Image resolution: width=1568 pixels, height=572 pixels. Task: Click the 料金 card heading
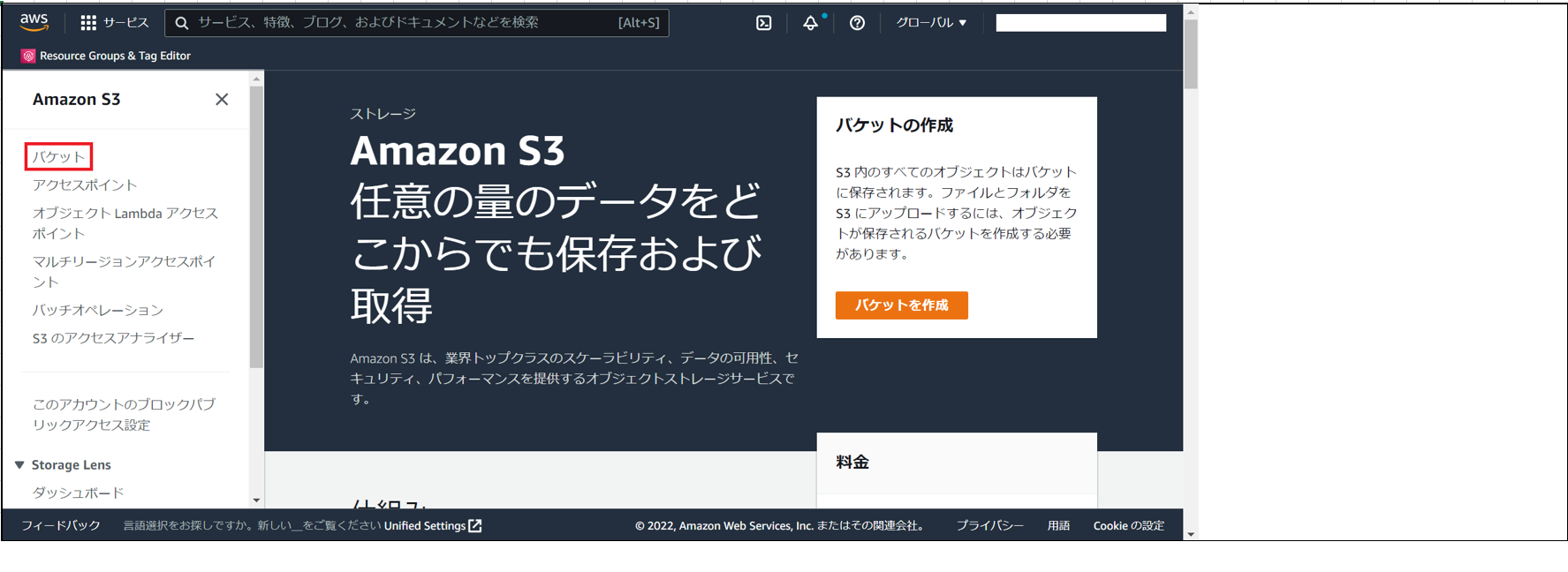click(852, 463)
